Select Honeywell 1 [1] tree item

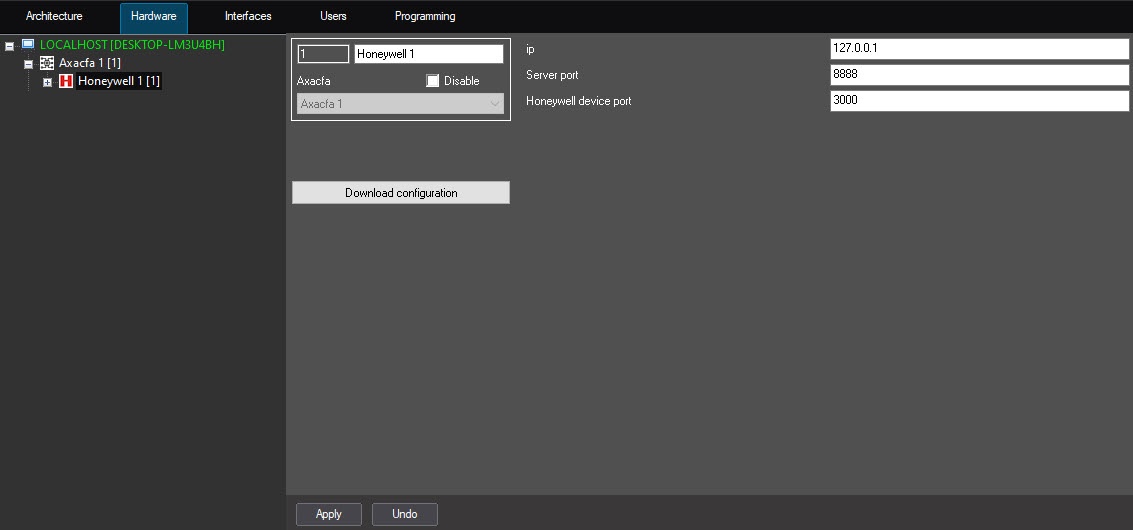tap(119, 81)
